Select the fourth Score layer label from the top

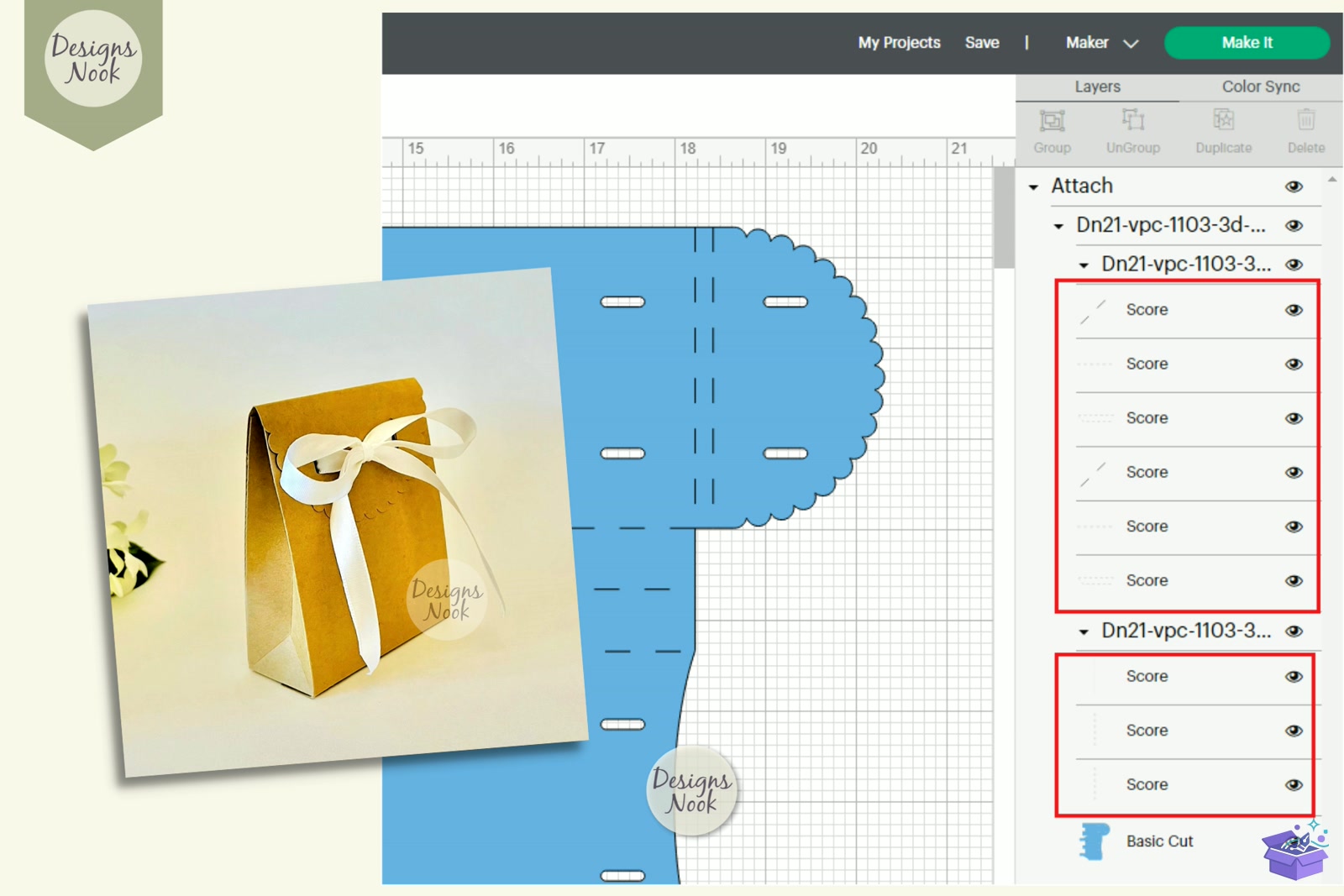click(x=1147, y=473)
